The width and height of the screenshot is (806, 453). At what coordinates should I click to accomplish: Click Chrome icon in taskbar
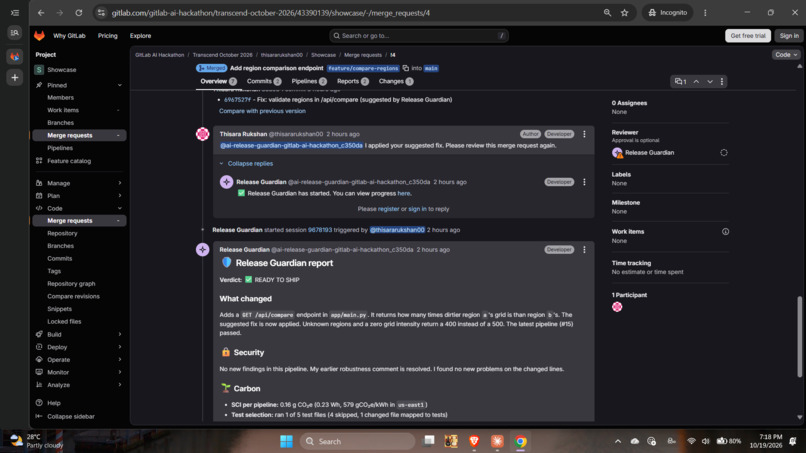pos(520,441)
